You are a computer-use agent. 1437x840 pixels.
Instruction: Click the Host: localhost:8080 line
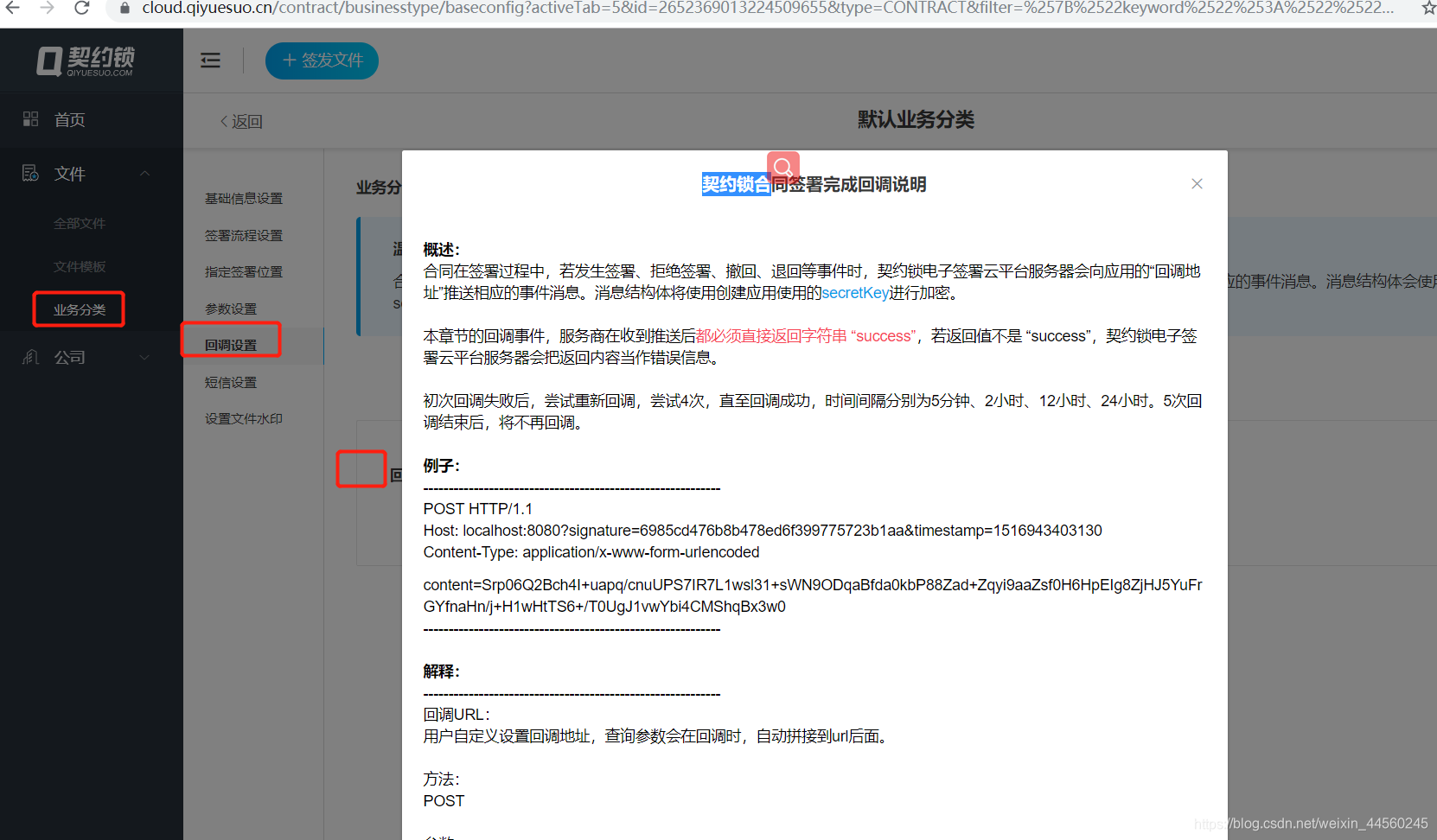pyautogui.click(x=763, y=531)
